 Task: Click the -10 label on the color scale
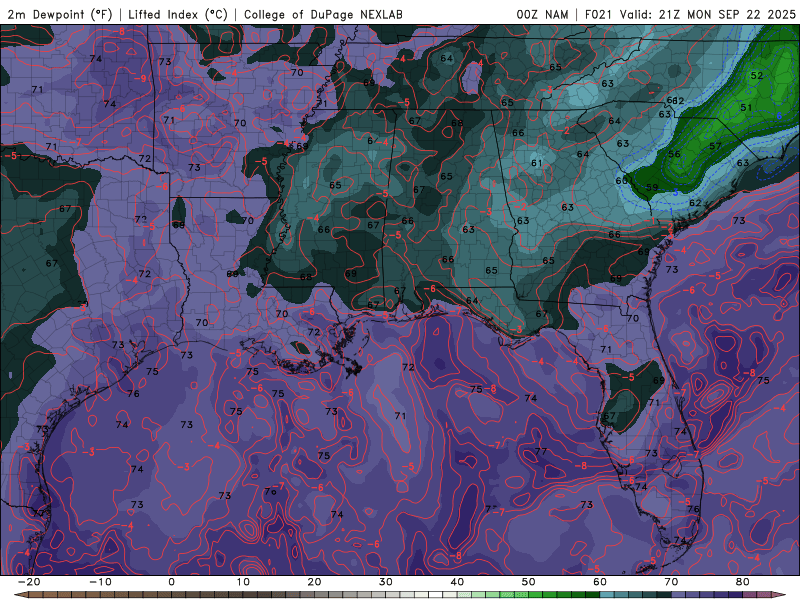point(100,582)
